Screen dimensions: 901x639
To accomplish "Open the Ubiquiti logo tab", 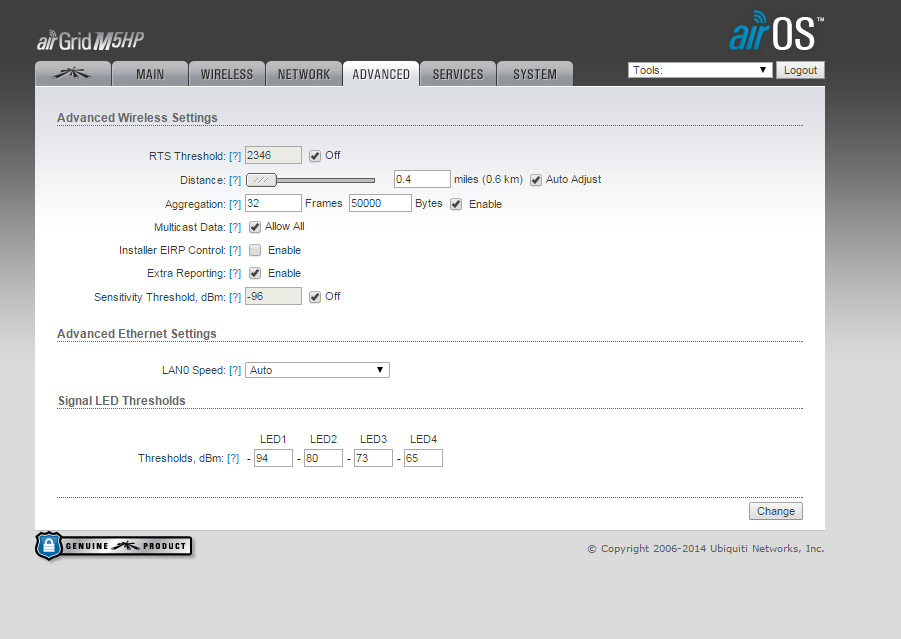I will pyautogui.click(x=72, y=74).
